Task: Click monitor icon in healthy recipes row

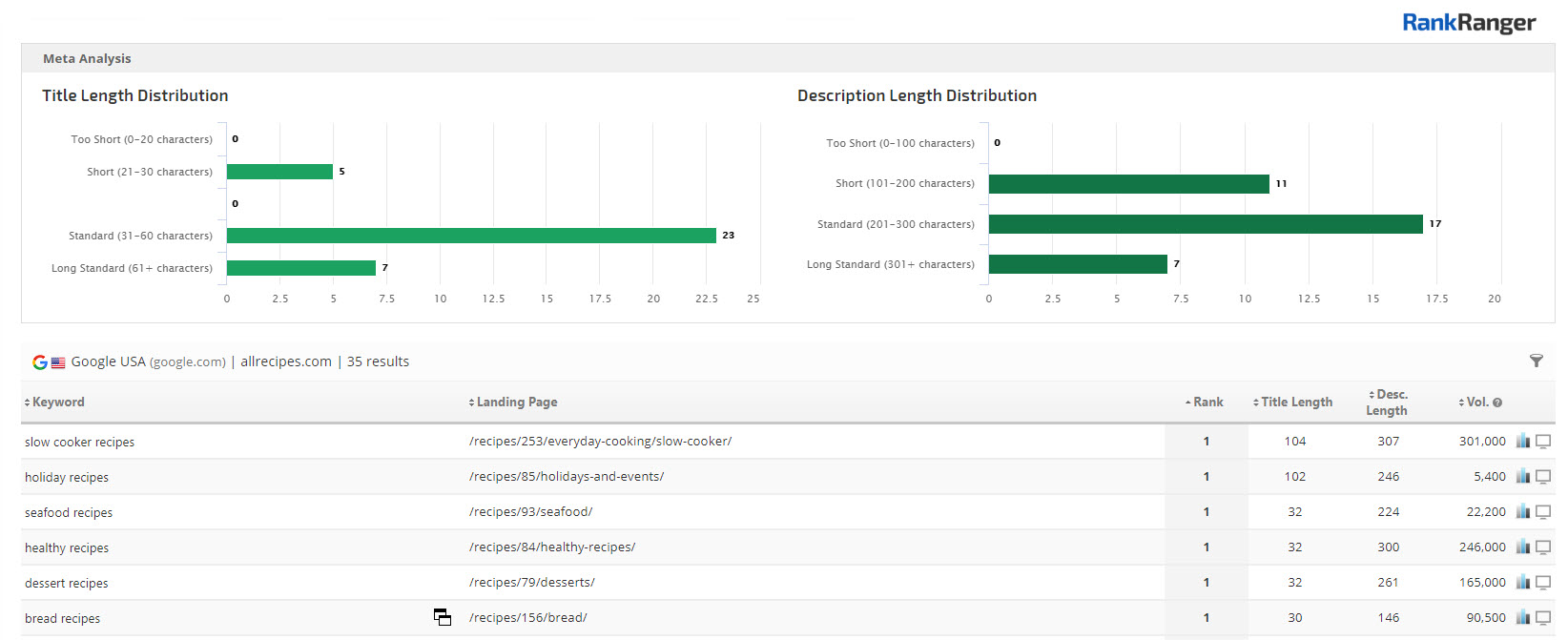Action: pos(1542,547)
